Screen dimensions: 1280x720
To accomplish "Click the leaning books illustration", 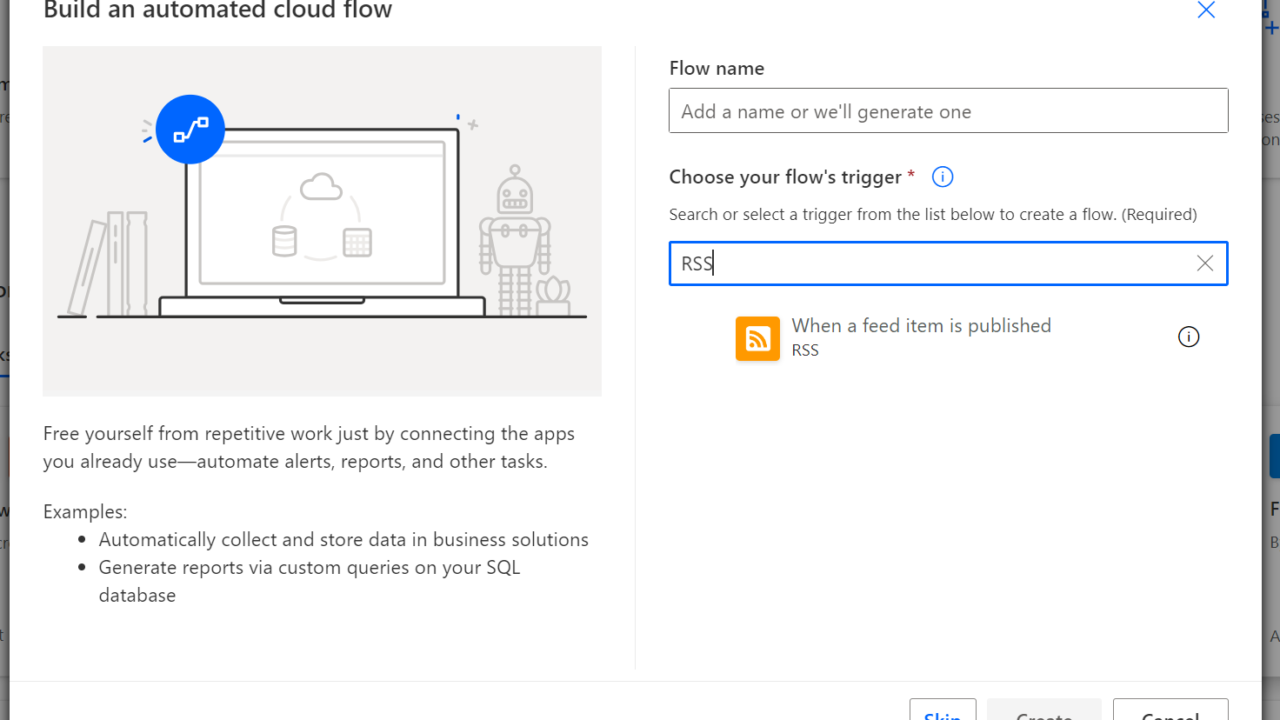I will 108,263.
